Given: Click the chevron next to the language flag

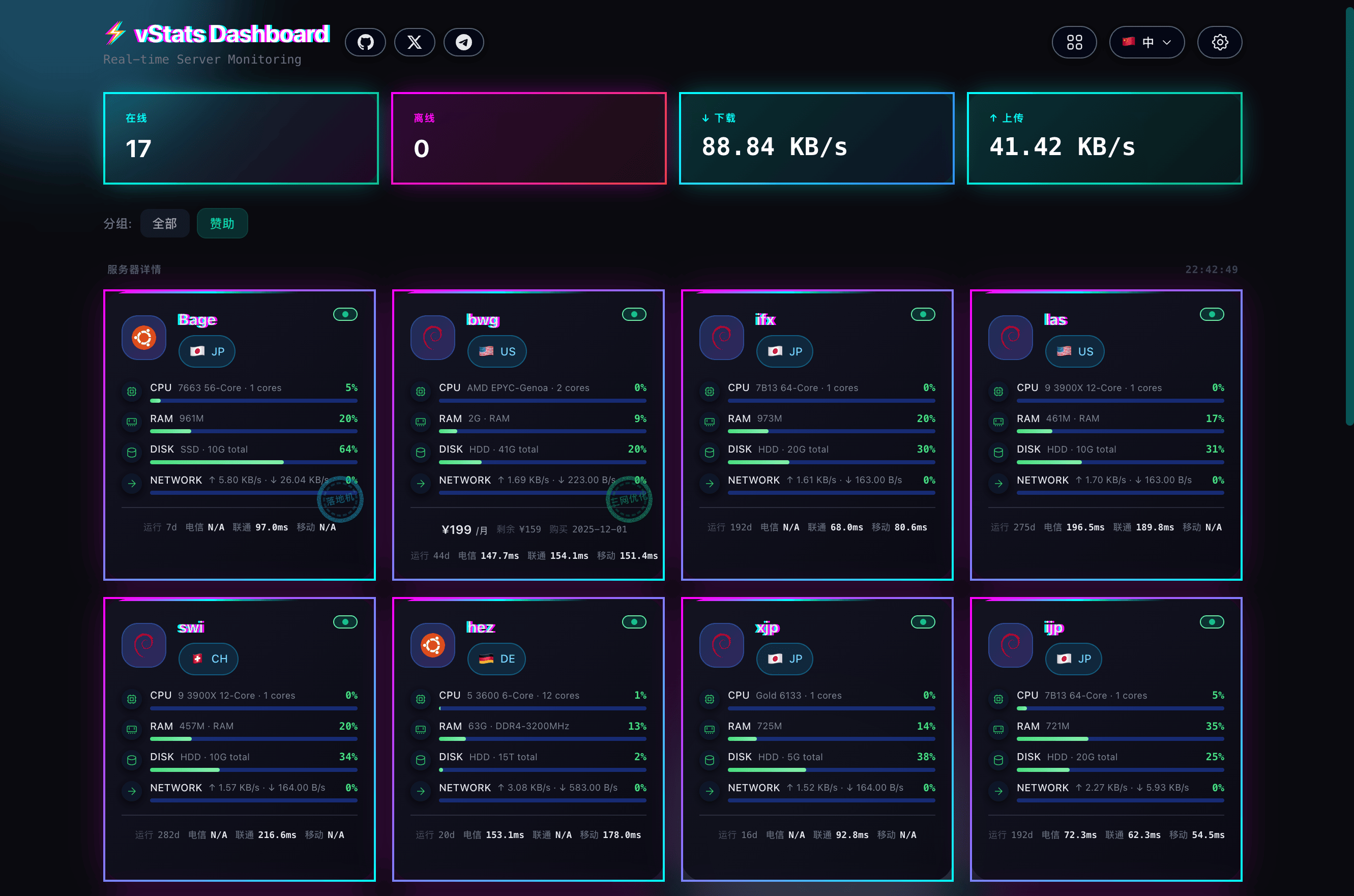Looking at the screenshot, I should click(1167, 42).
